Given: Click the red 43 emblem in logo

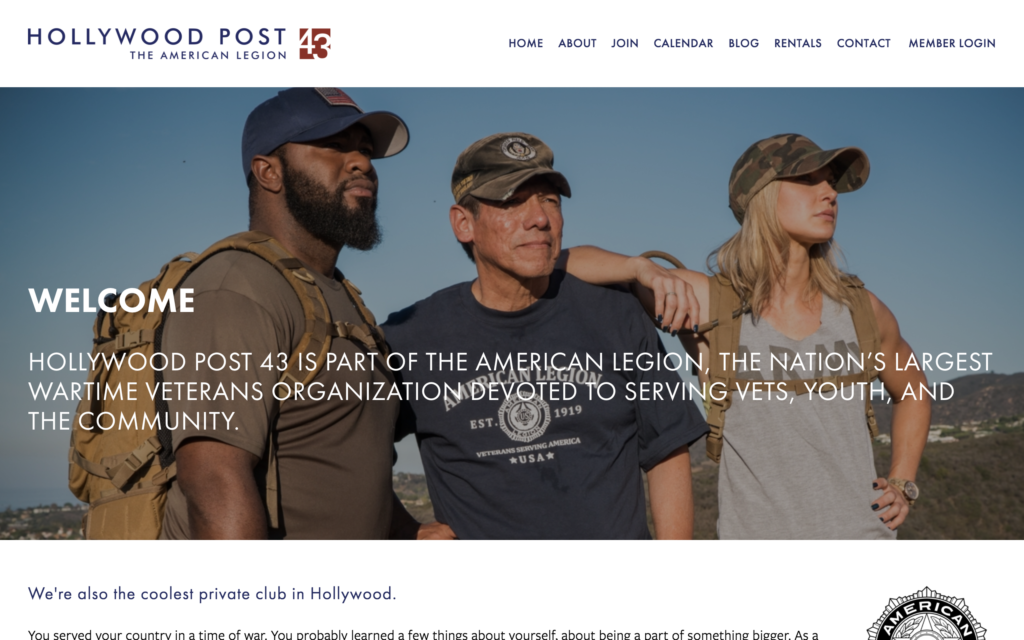Looking at the screenshot, I should (315, 44).
